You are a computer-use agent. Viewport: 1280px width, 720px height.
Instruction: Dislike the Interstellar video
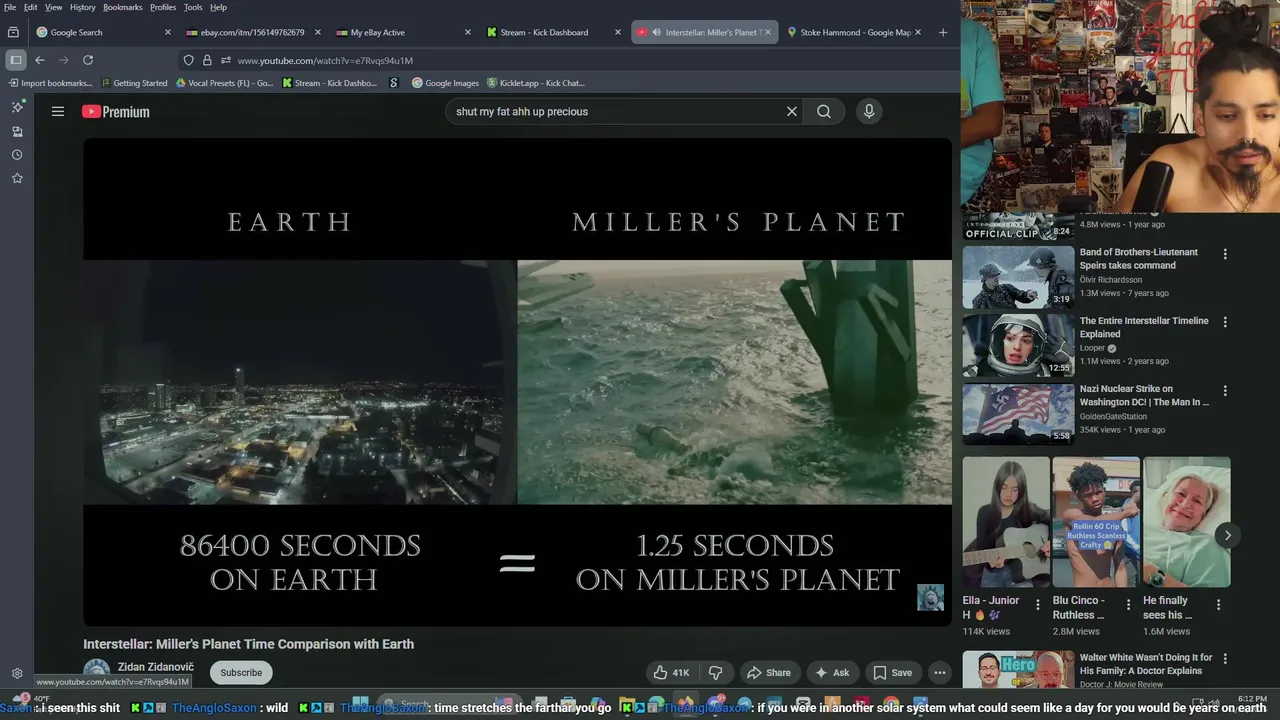(715, 673)
